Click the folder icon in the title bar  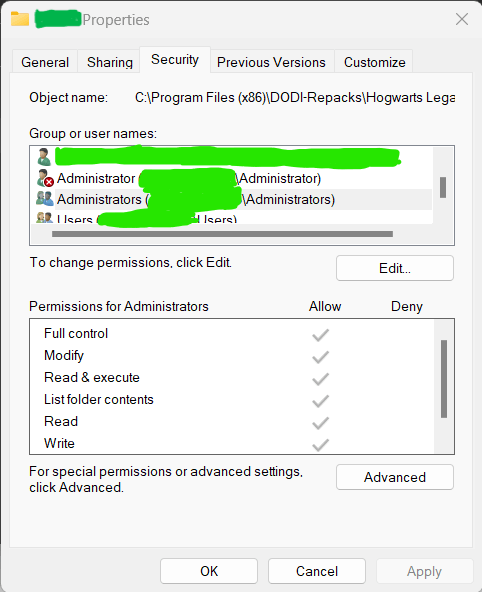click(x=20, y=19)
